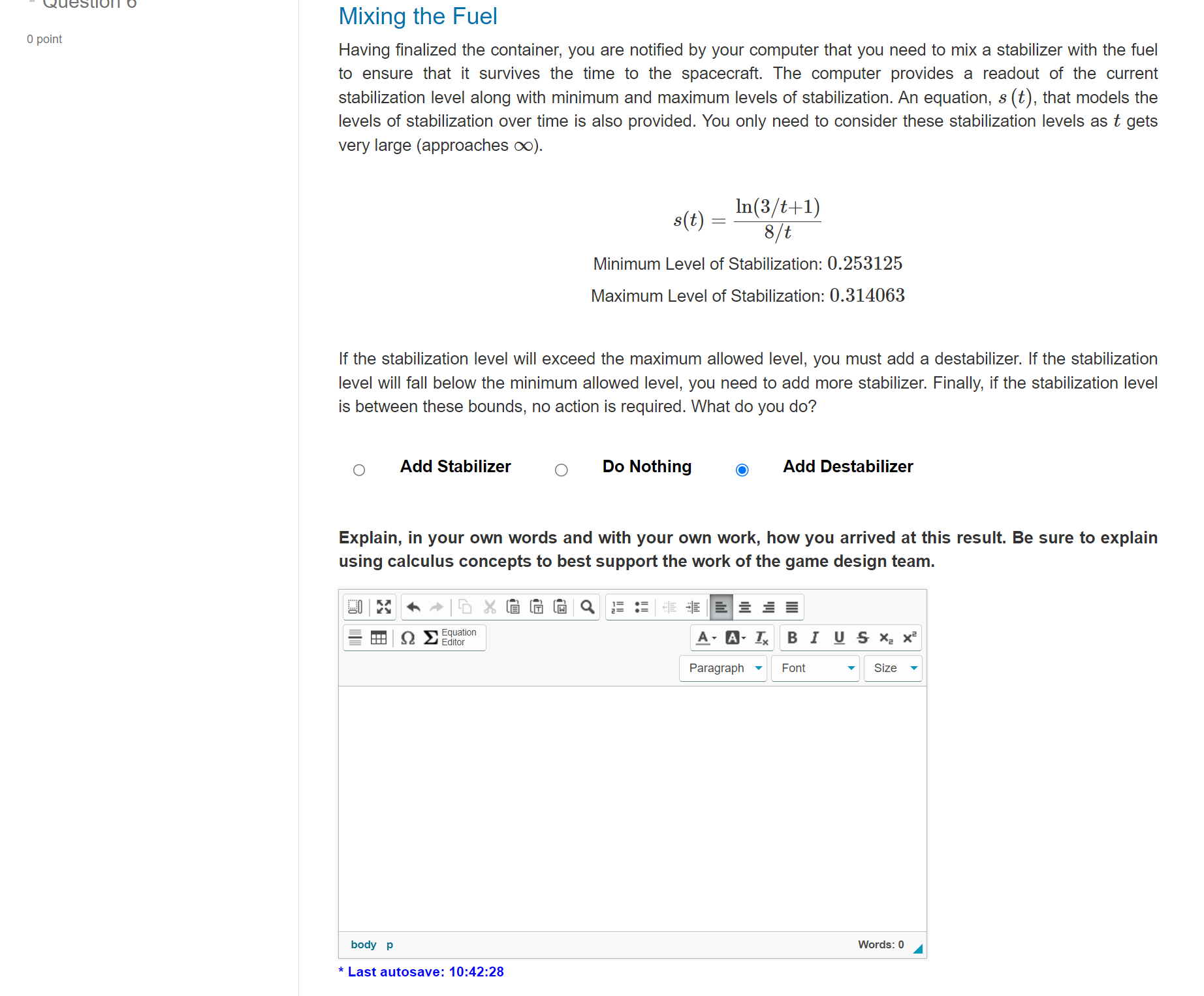This screenshot has height=996, width=1204.
Task: Select the Add Destabilizer option
Action: tap(742, 470)
